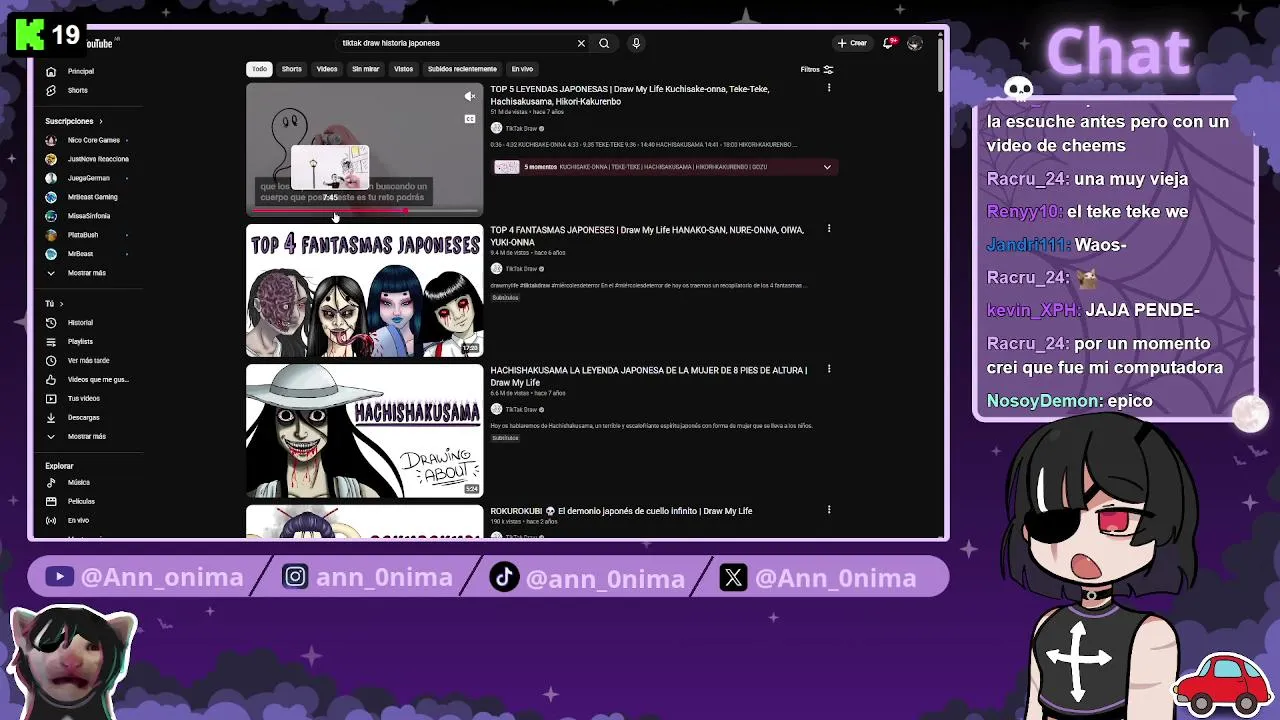Open TOP 4 FANTASMAS JAPONESES video title
The width and height of the screenshot is (1280, 720).
click(647, 236)
